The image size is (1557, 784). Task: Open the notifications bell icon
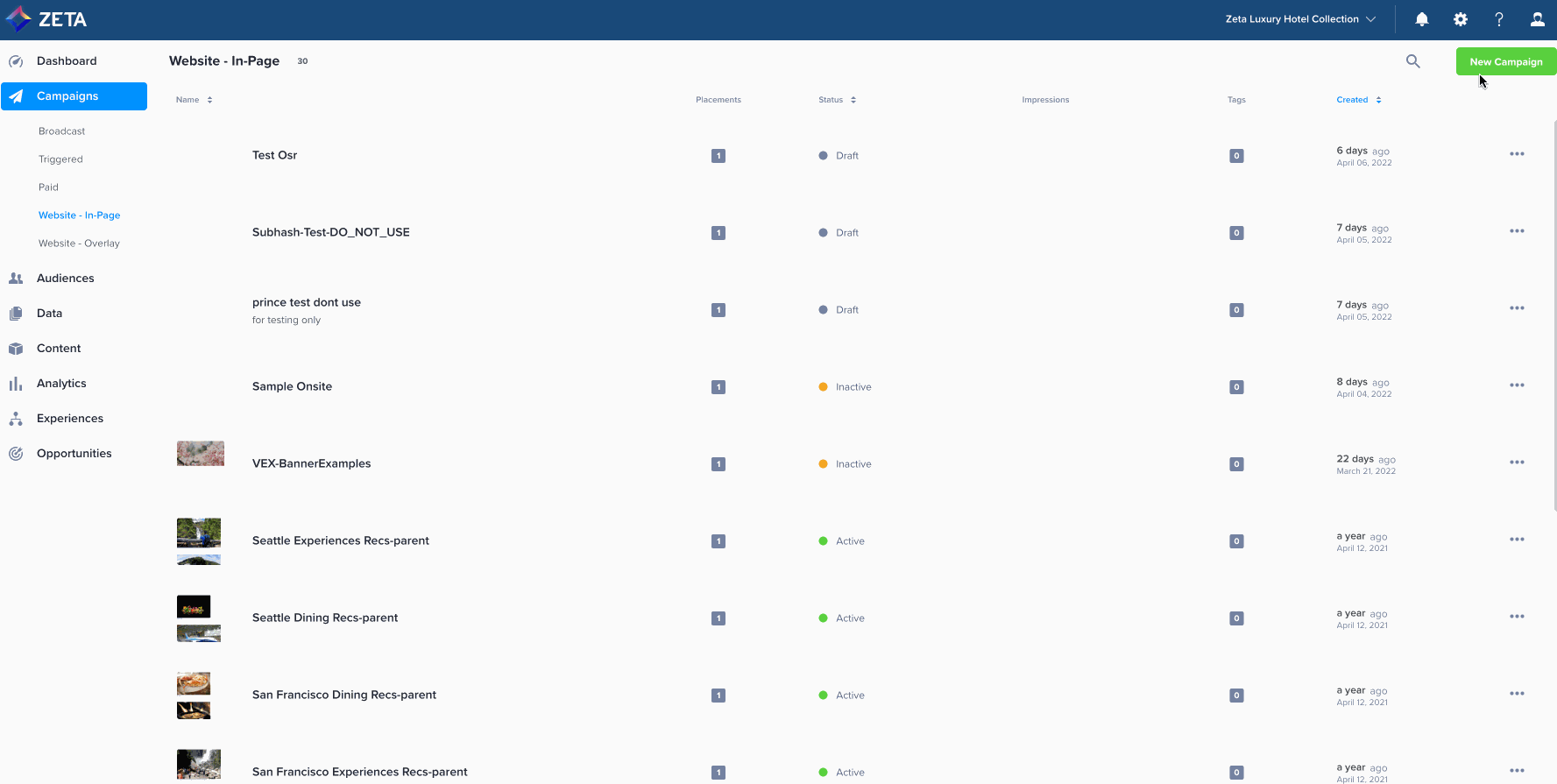click(x=1421, y=19)
